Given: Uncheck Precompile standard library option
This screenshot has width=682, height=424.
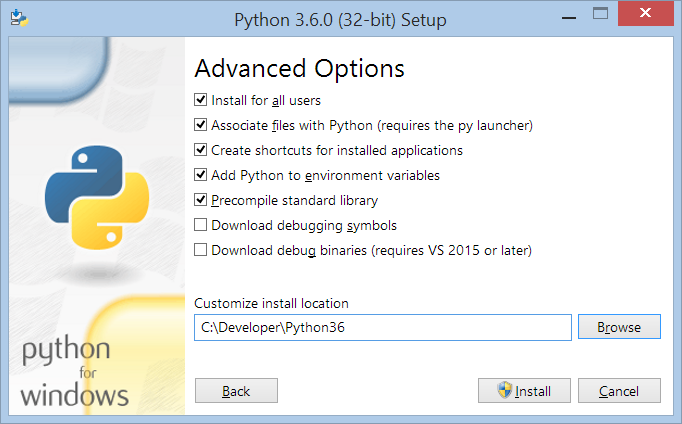Looking at the screenshot, I should pyautogui.click(x=201, y=200).
